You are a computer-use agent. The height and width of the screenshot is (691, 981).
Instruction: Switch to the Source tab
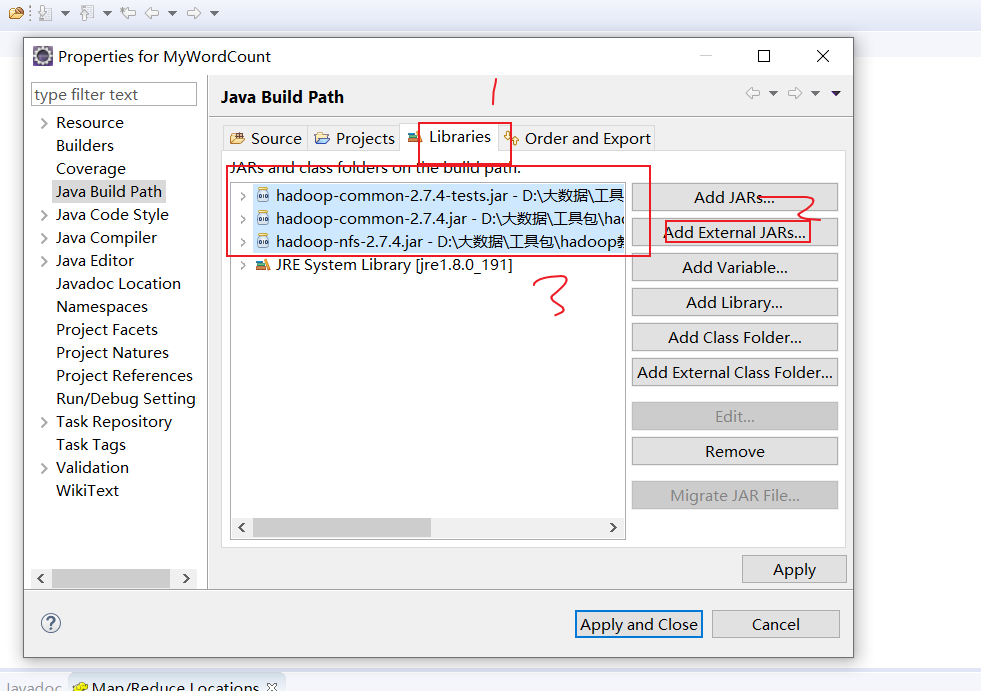click(x=265, y=138)
